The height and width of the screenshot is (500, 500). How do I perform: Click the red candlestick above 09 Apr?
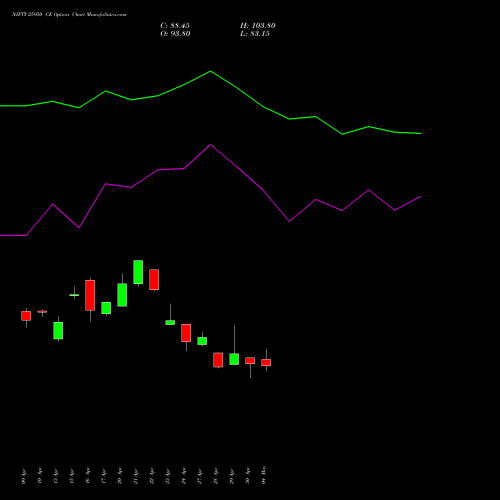coord(26,316)
